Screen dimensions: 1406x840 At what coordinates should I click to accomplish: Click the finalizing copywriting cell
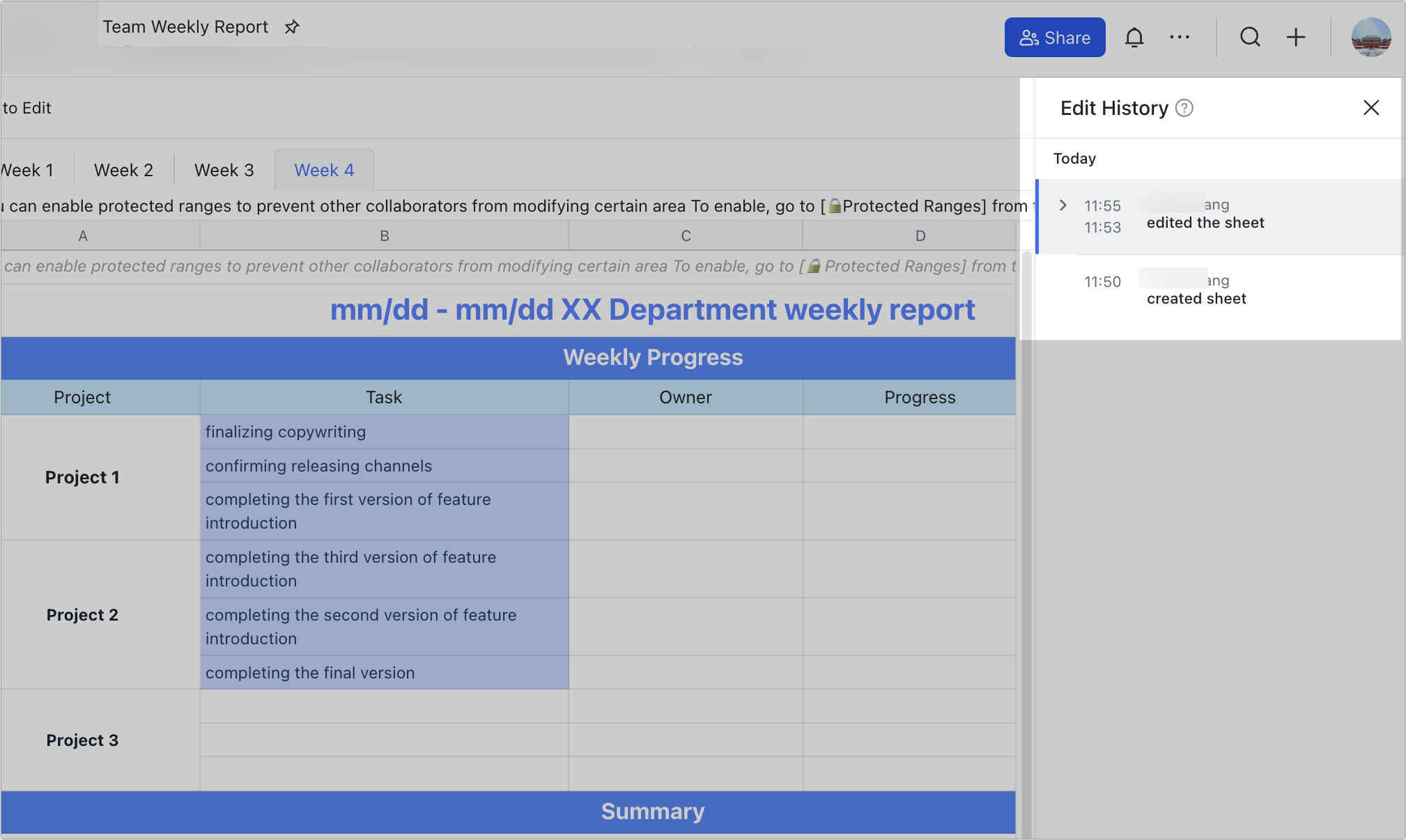click(x=384, y=432)
